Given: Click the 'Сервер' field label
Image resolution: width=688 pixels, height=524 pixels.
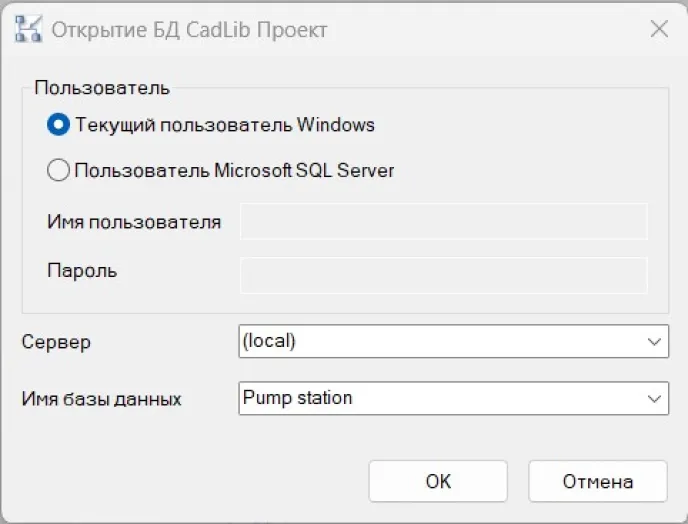Looking at the screenshot, I should click(x=56, y=342).
